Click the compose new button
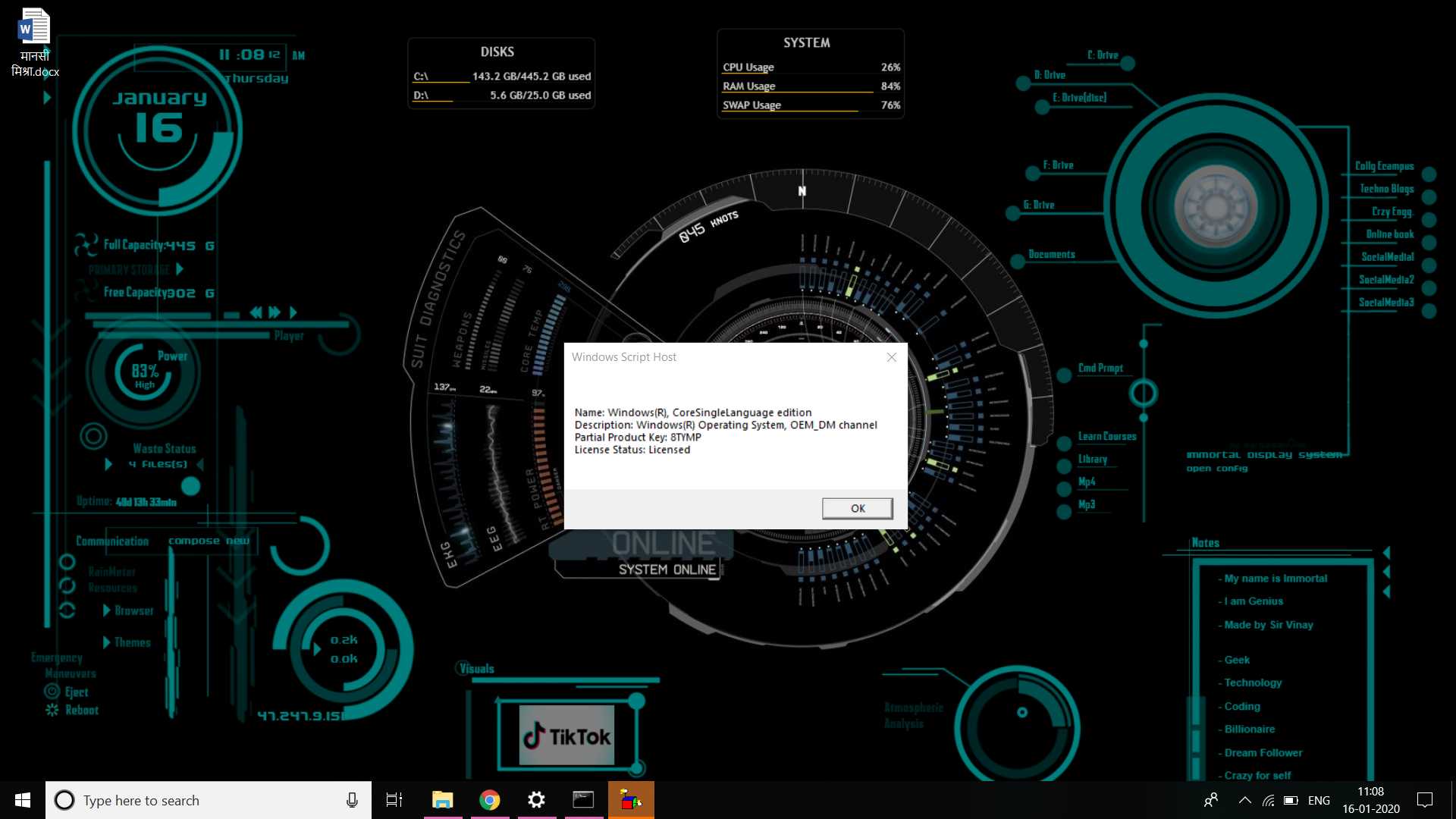 pos(210,540)
